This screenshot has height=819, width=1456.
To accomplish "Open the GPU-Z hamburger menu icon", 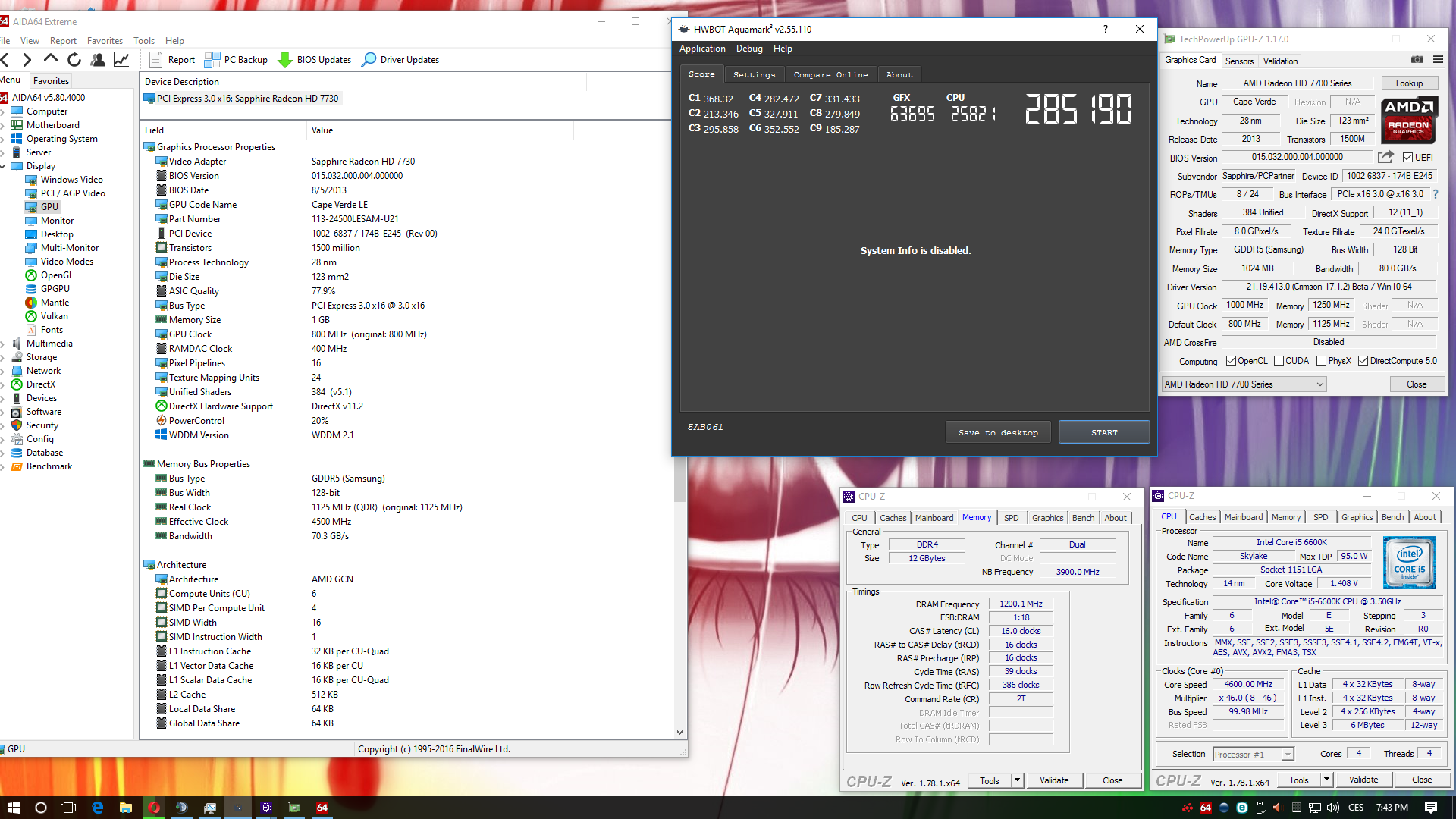I will pos(1438,60).
